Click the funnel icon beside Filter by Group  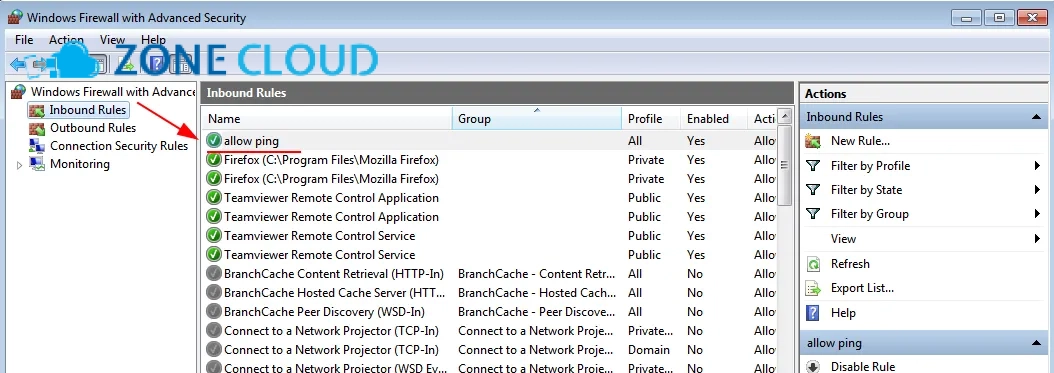pyautogui.click(x=813, y=214)
